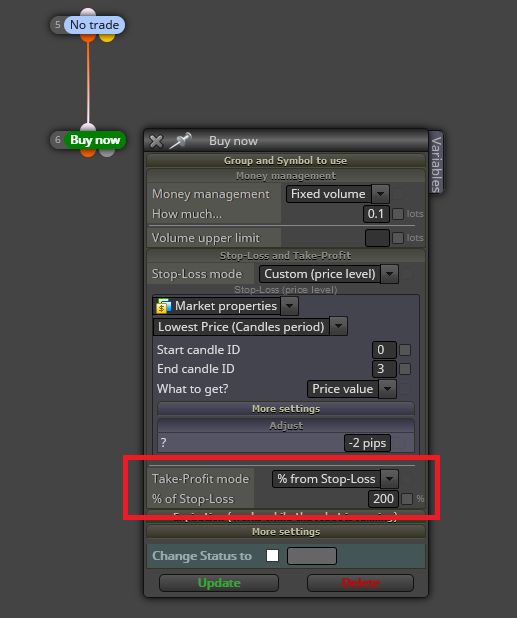Open the Stop-Loss mode dropdown

329,274
